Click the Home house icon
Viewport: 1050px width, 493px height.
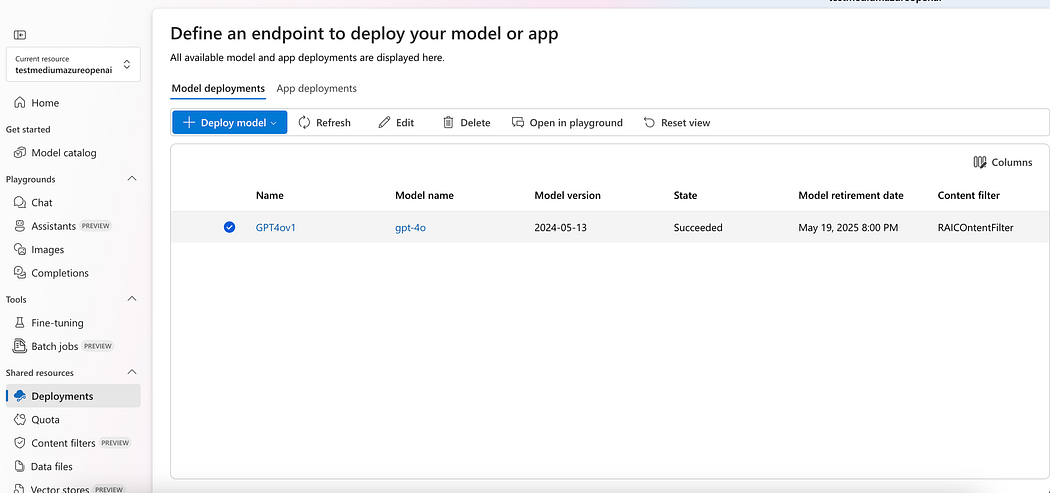[19, 103]
